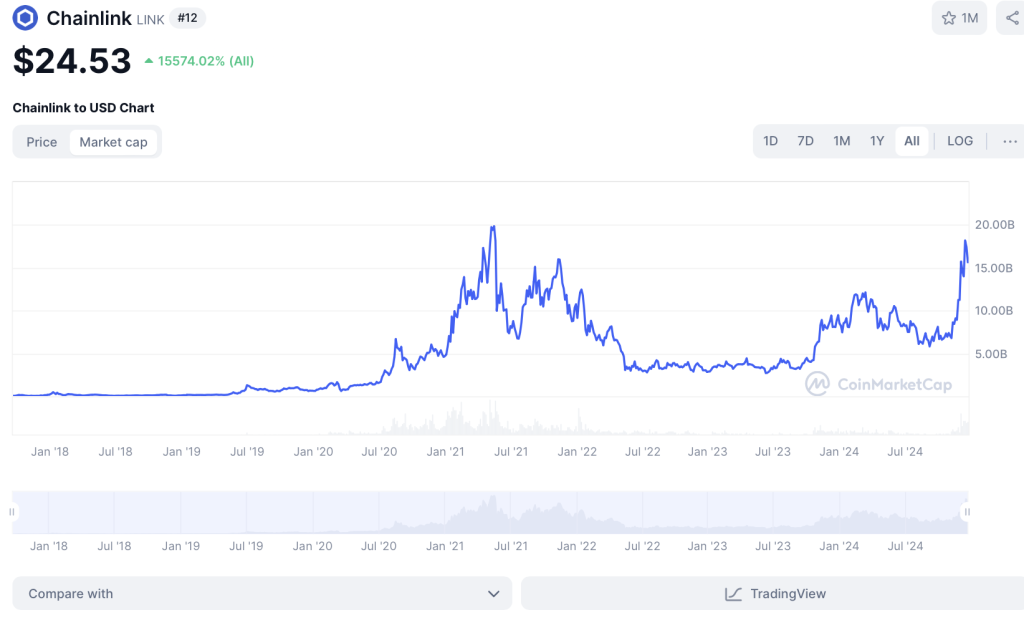Set chart range to 7D
This screenshot has height=620, width=1024.
pos(806,141)
